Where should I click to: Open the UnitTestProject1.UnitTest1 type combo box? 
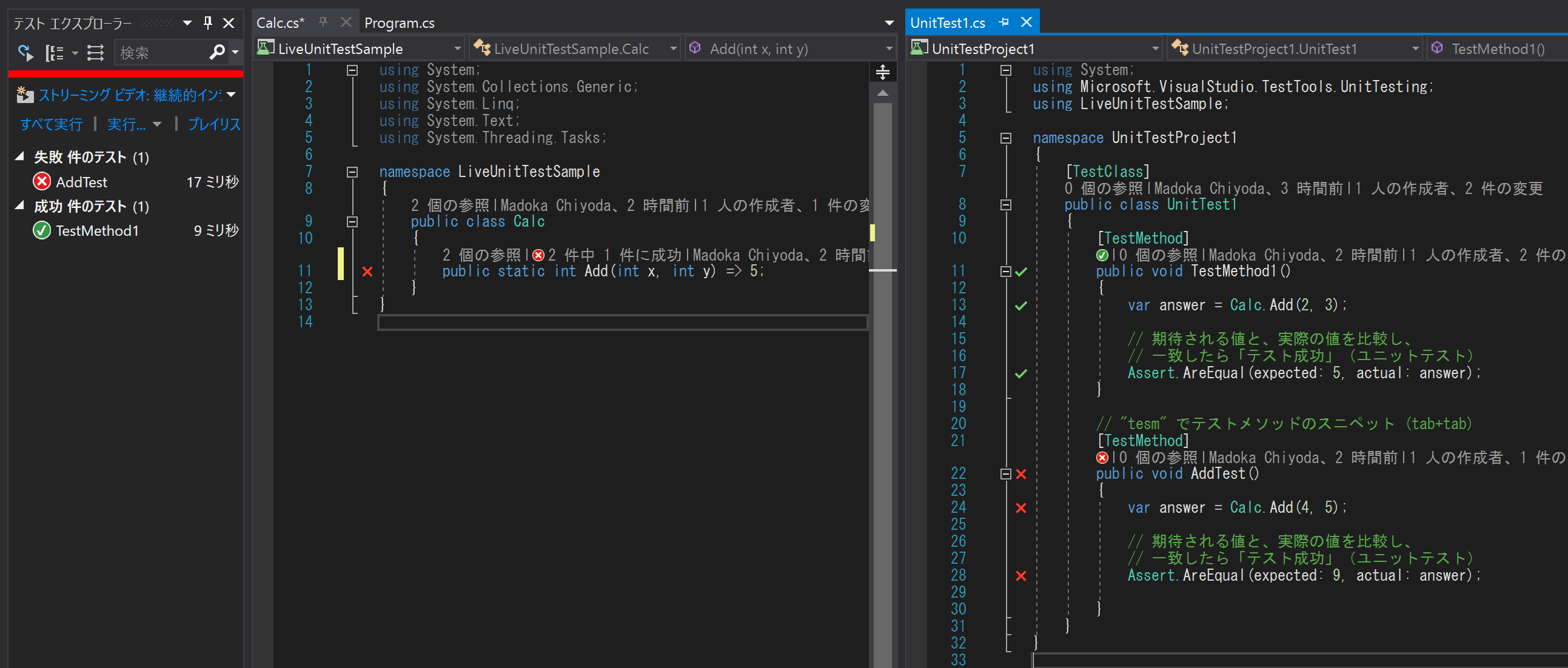pos(1294,48)
